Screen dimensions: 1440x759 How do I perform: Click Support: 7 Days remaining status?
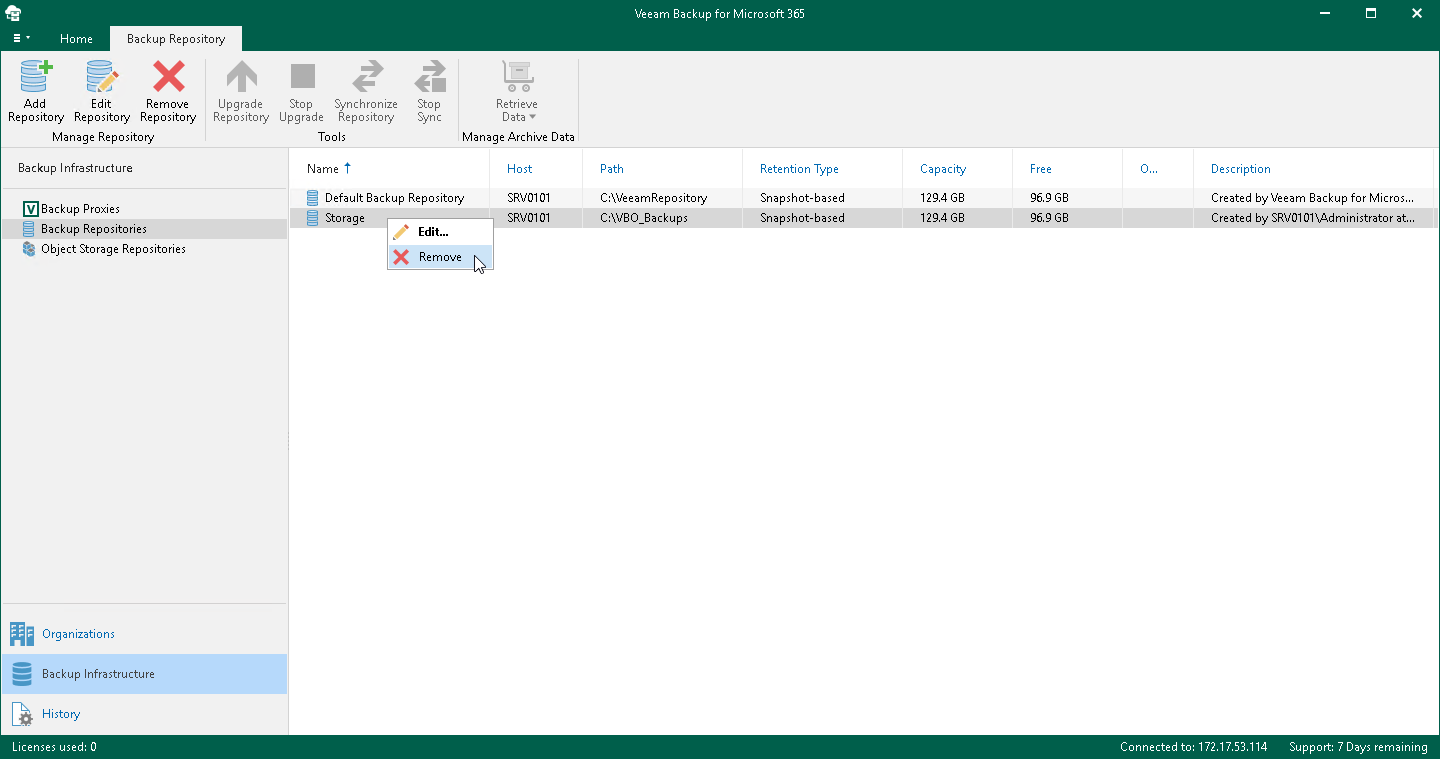(x=1358, y=747)
